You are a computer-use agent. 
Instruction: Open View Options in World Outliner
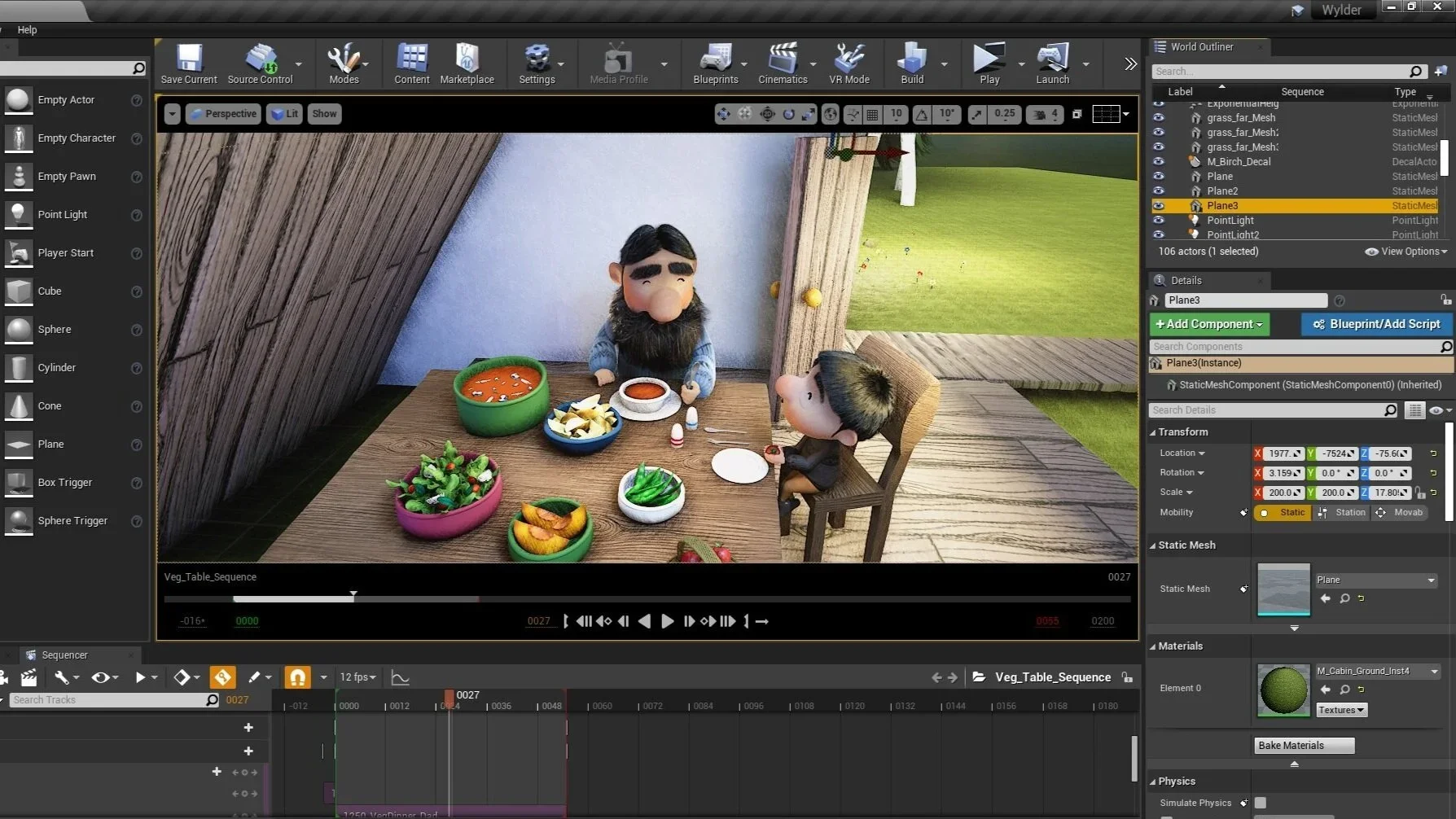click(x=1406, y=252)
